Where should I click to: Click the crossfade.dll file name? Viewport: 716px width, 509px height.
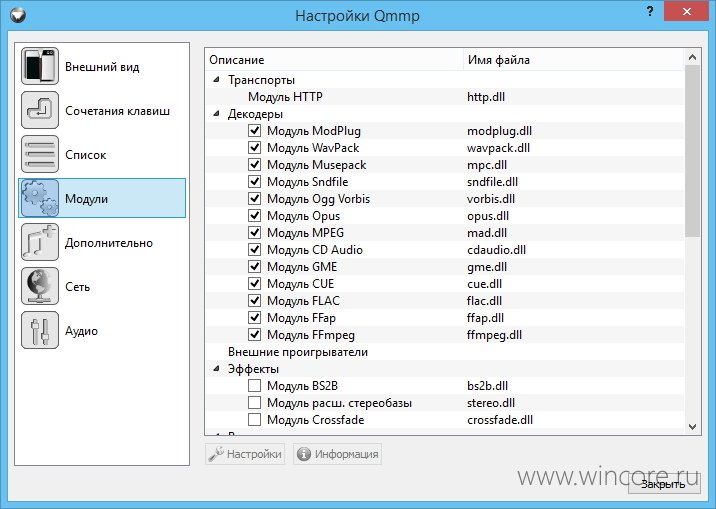point(500,420)
